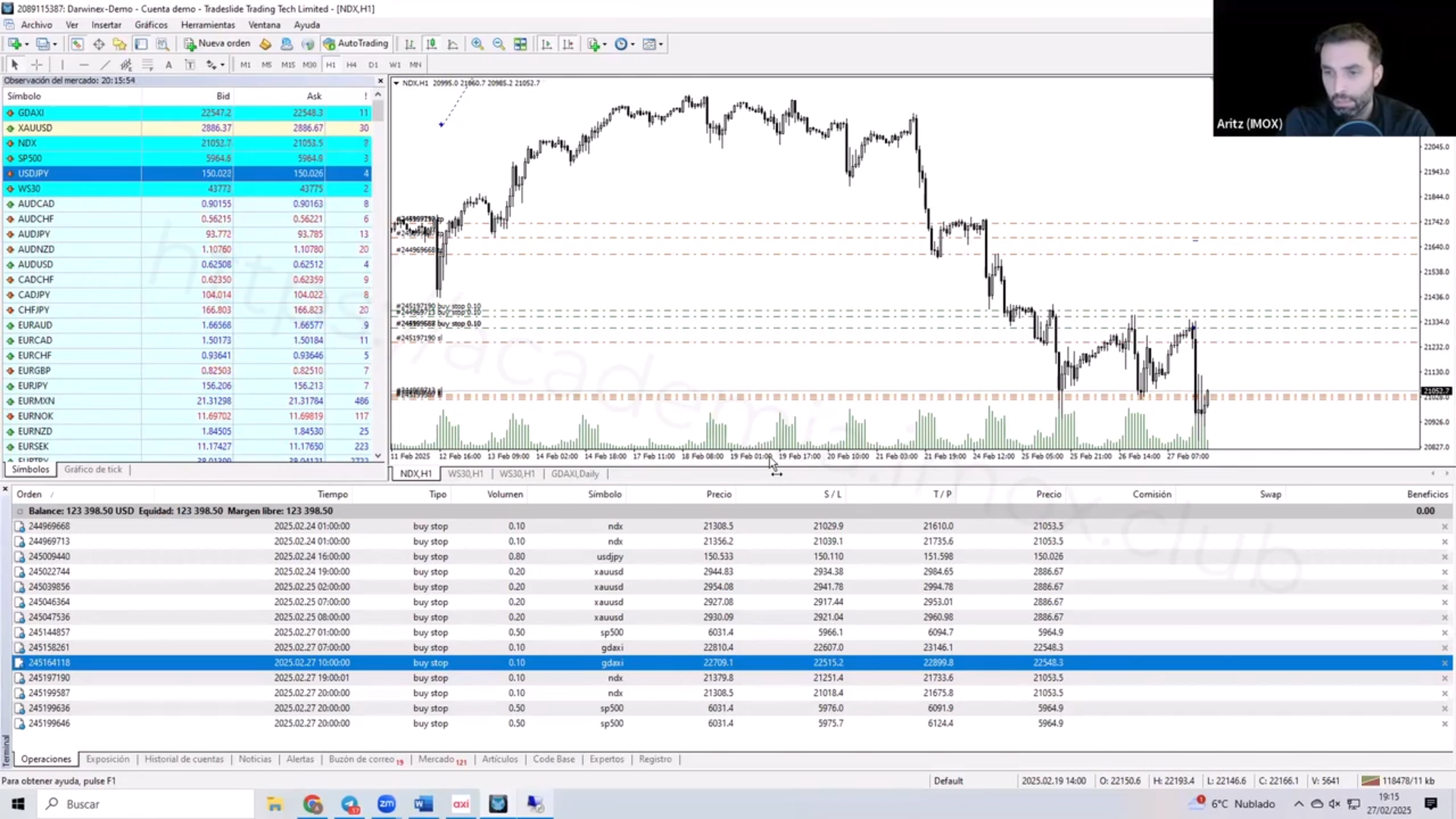The width and height of the screenshot is (1456, 819).
Task: Open the Templates icon
Action: (649, 44)
